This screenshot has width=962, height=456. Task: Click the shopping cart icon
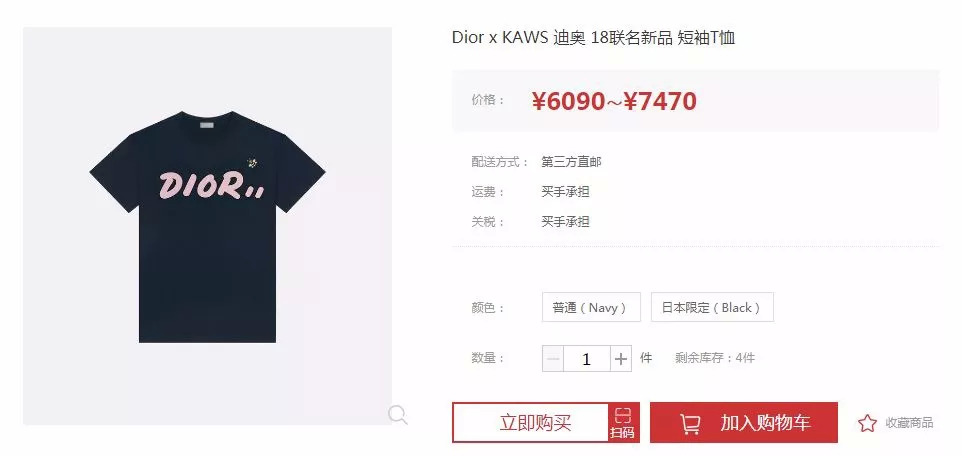pyautogui.click(x=690, y=423)
